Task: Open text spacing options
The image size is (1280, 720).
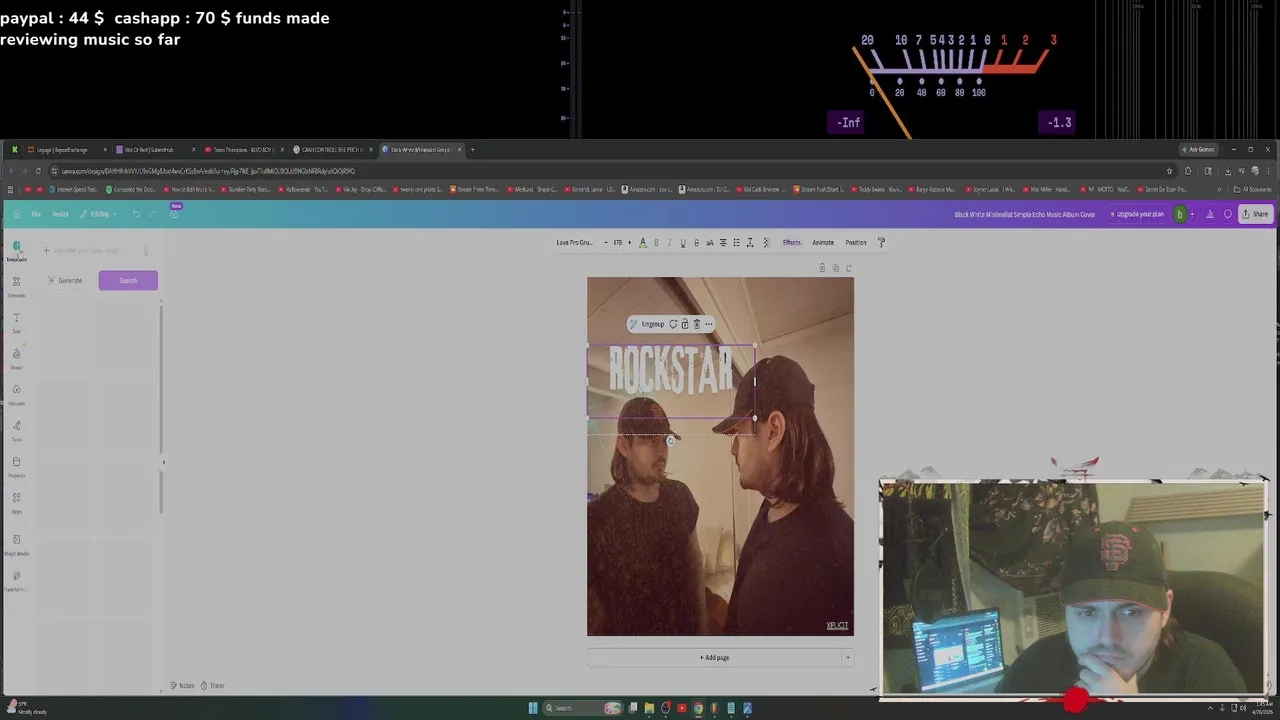Action: point(750,242)
